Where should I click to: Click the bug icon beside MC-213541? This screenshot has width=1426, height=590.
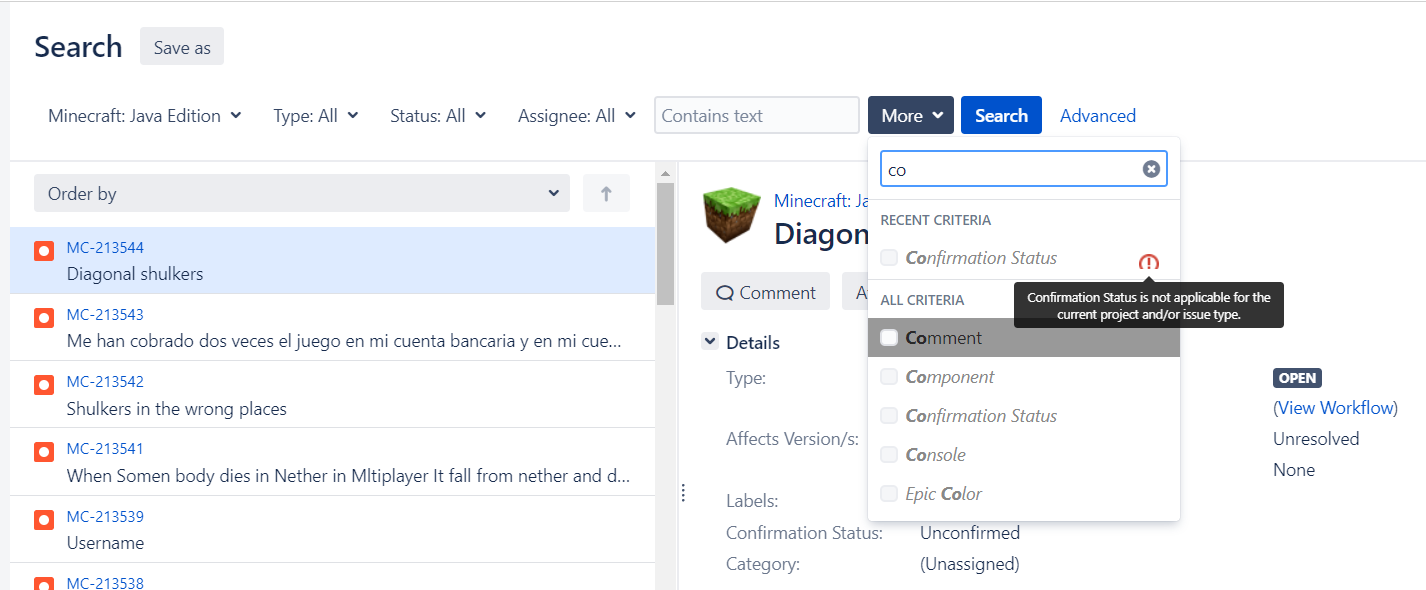pyautogui.click(x=44, y=452)
